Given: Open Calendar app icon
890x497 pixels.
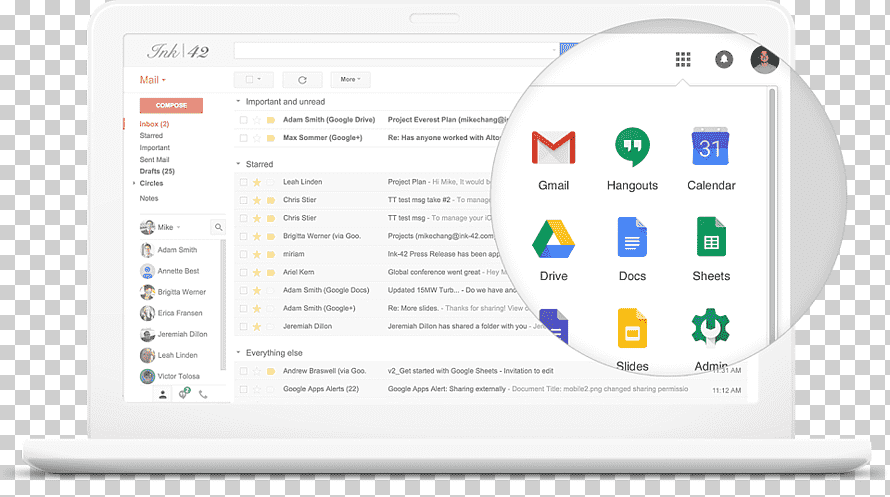Looking at the screenshot, I should [711, 160].
